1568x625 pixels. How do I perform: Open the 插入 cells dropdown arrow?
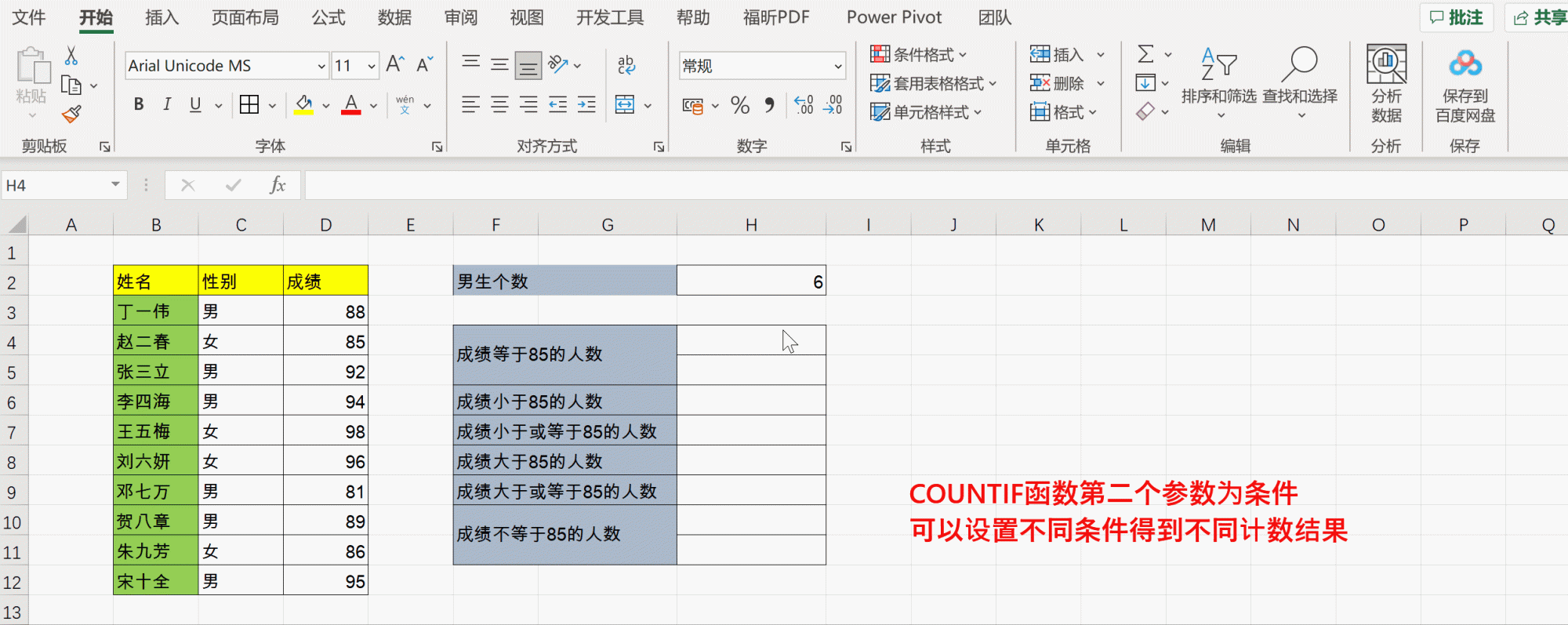coord(1101,54)
